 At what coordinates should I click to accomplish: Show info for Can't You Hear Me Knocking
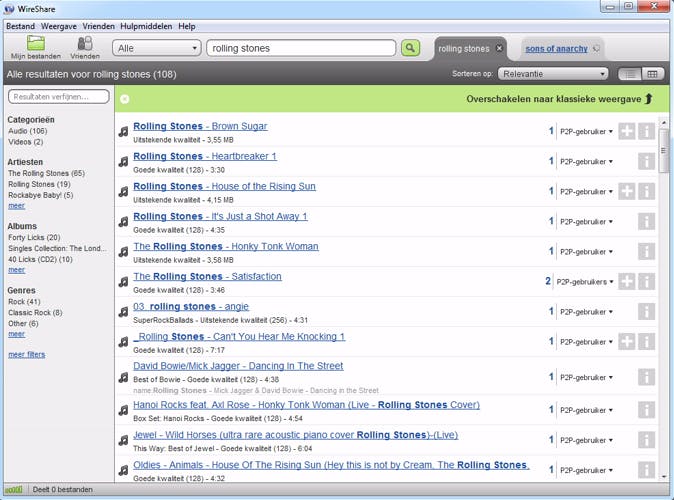pos(646,342)
